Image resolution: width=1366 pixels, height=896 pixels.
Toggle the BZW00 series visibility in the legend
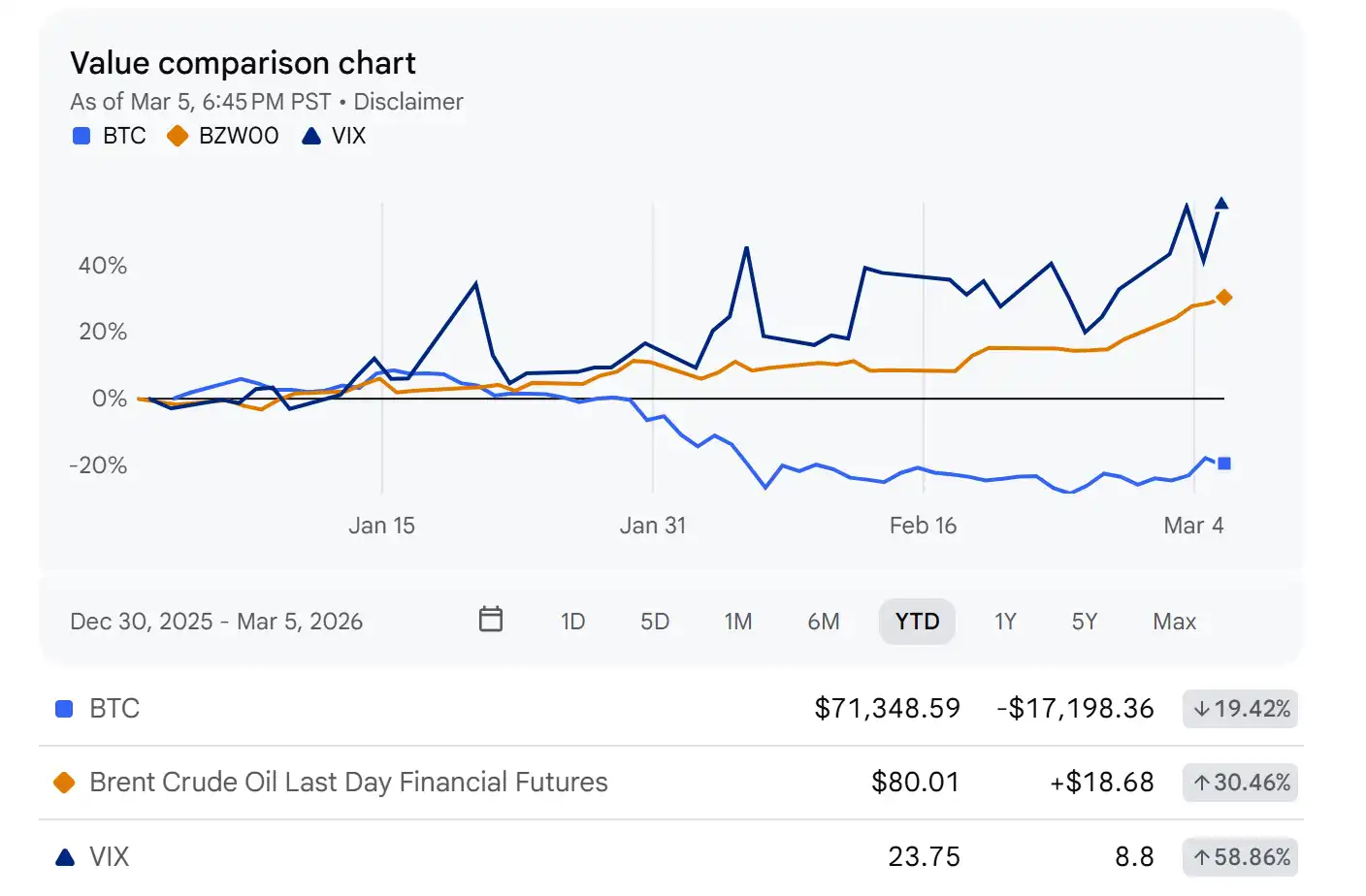[222, 136]
